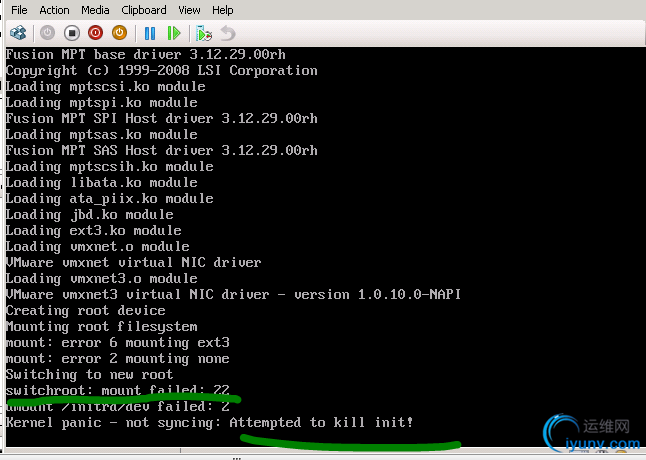The width and height of the screenshot is (646, 460).
Task: Click the 'Loading vmxnet.o module' line
Action: [98, 247]
